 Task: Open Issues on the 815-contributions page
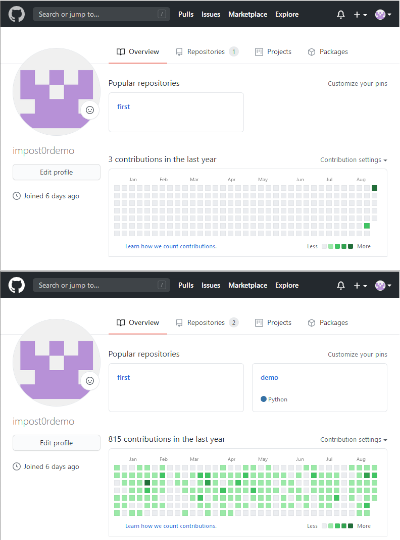pos(211,285)
